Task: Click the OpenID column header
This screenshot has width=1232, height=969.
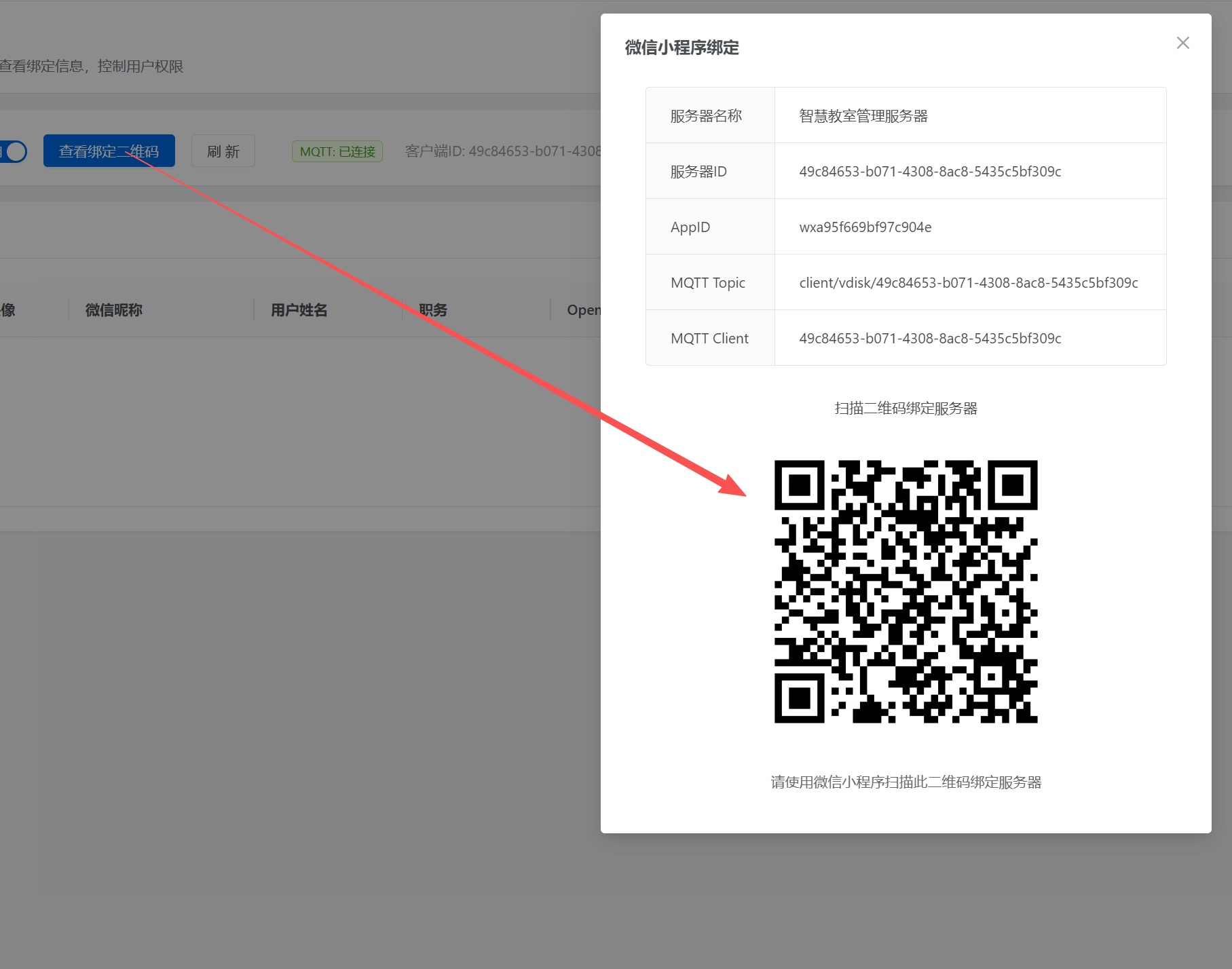Action: pos(583,310)
